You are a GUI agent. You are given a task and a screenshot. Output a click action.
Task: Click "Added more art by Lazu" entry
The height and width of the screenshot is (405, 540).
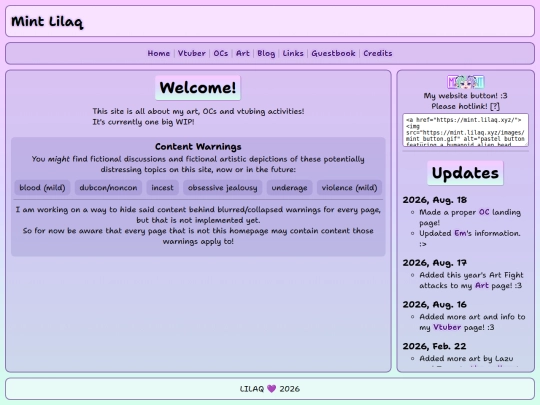pos(466,359)
